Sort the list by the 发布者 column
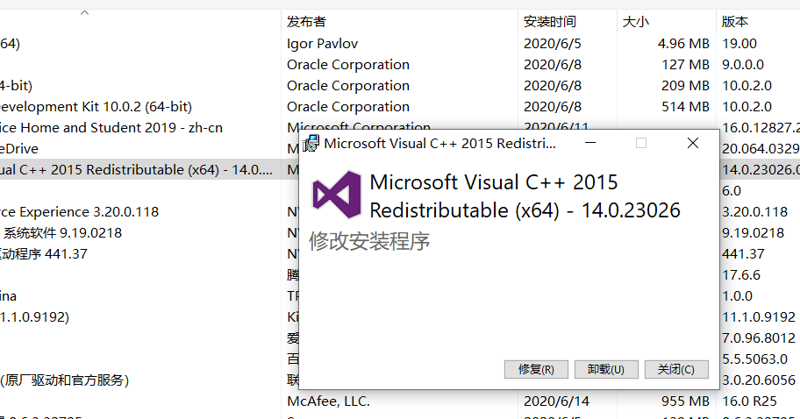 click(x=306, y=21)
